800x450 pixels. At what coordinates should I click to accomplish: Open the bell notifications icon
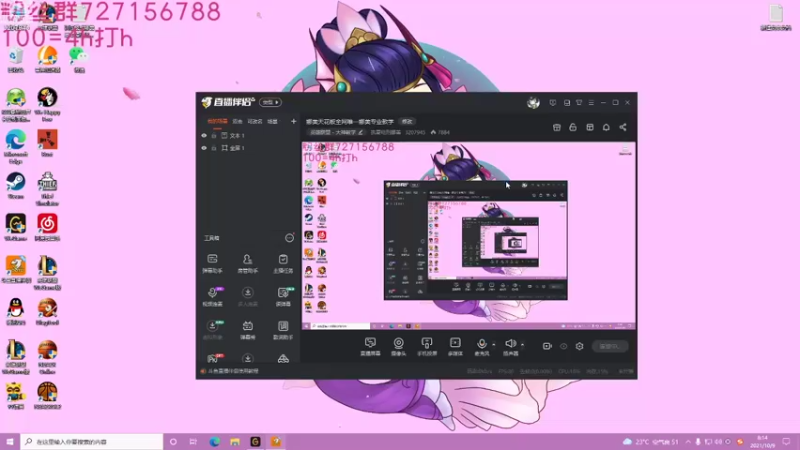tap(606, 127)
